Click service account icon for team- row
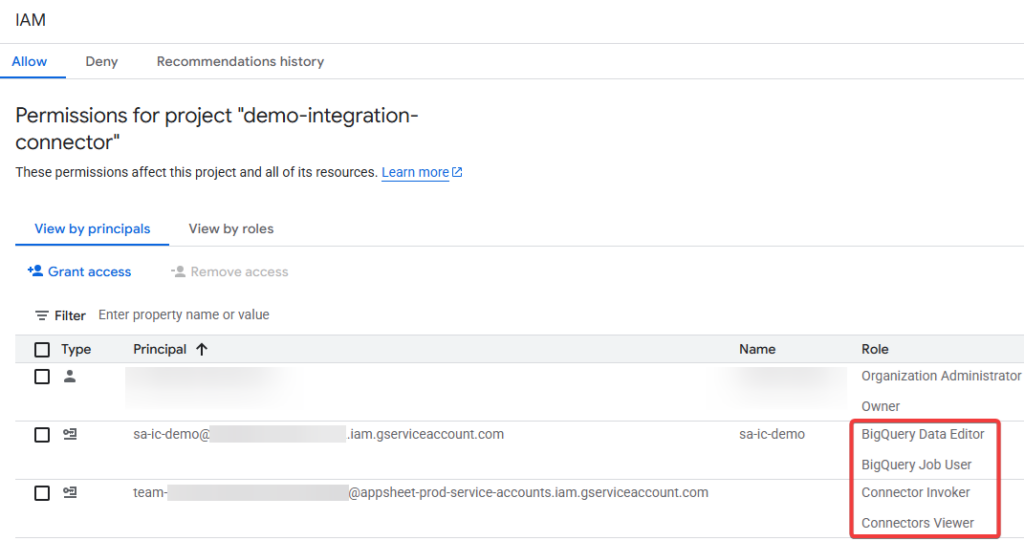This screenshot has width=1024, height=541. (x=70, y=492)
